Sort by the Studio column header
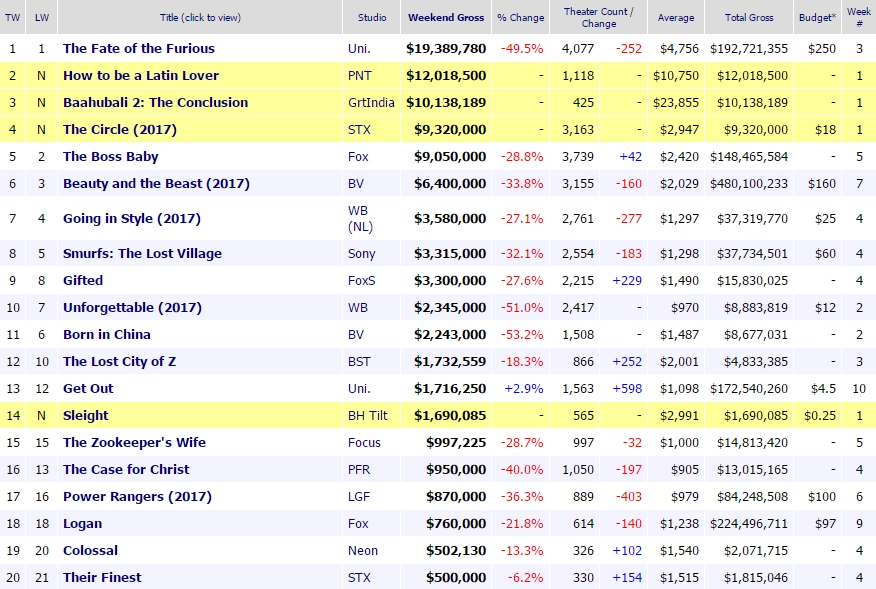The width and height of the screenshot is (876, 589). tap(372, 17)
